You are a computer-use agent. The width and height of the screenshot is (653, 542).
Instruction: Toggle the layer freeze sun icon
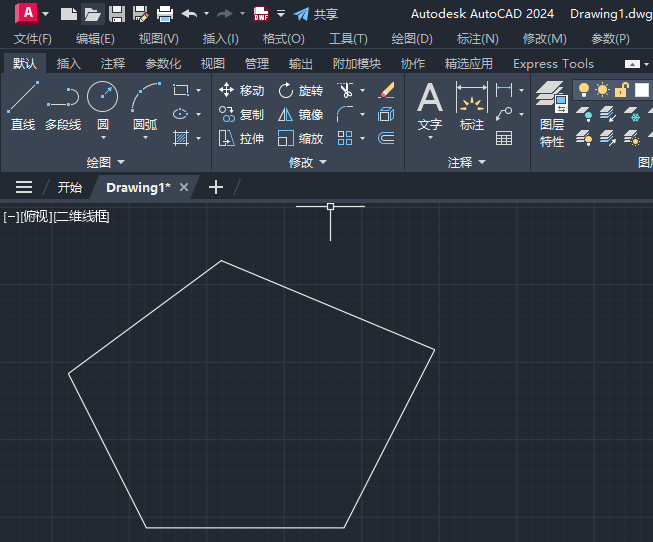(x=602, y=90)
